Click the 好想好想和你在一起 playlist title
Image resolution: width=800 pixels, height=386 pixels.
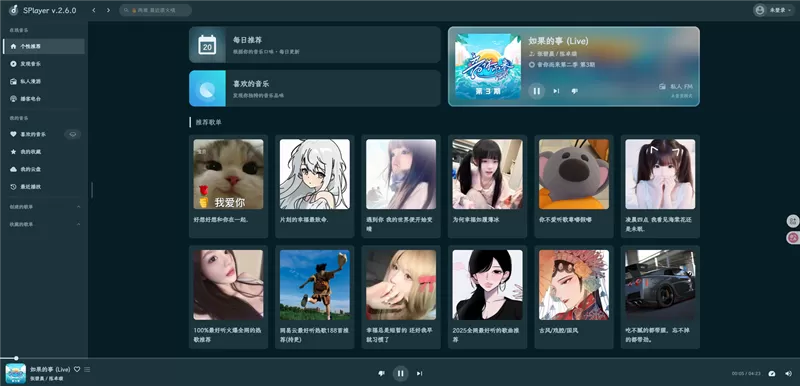221,220
